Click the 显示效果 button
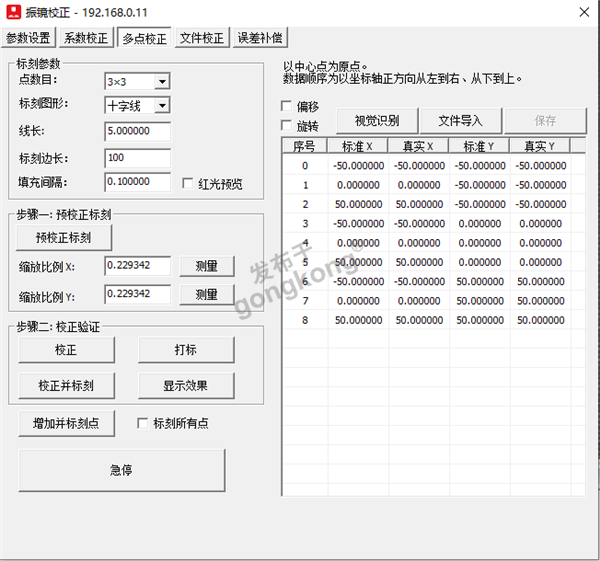This screenshot has height=561, width=600. pyautogui.click(x=186, y=386)
